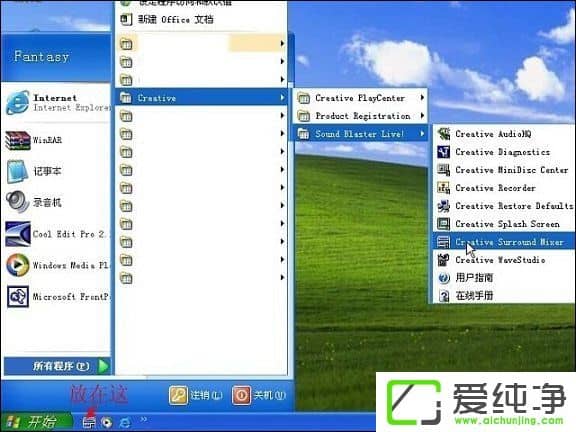Click the 关机 shutdown button
The image size is (576, 432).
pos(259,395)
